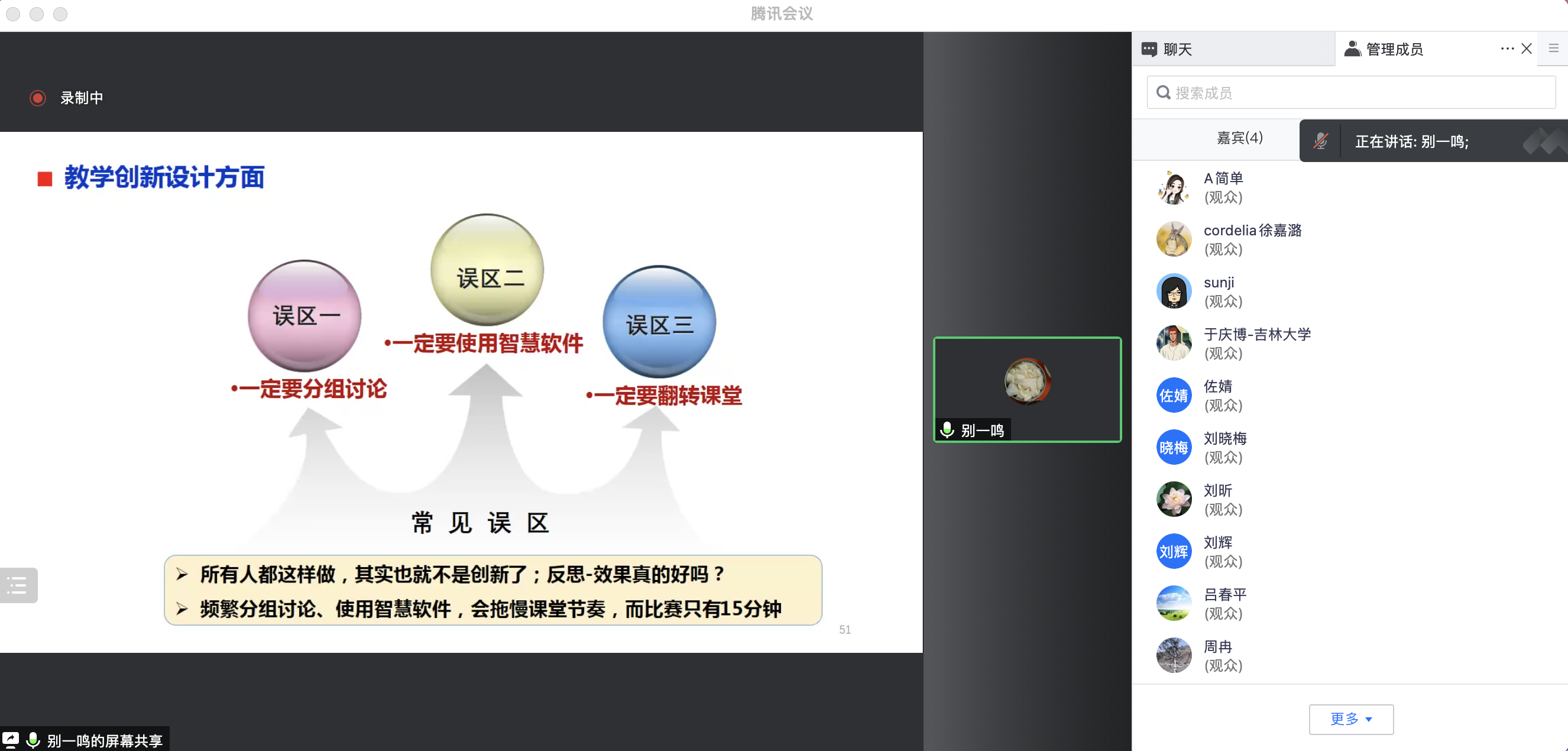Screen dimensions: 1568x751
Task: Click the rabbit avatar of cordelia
Action: 1174,239
